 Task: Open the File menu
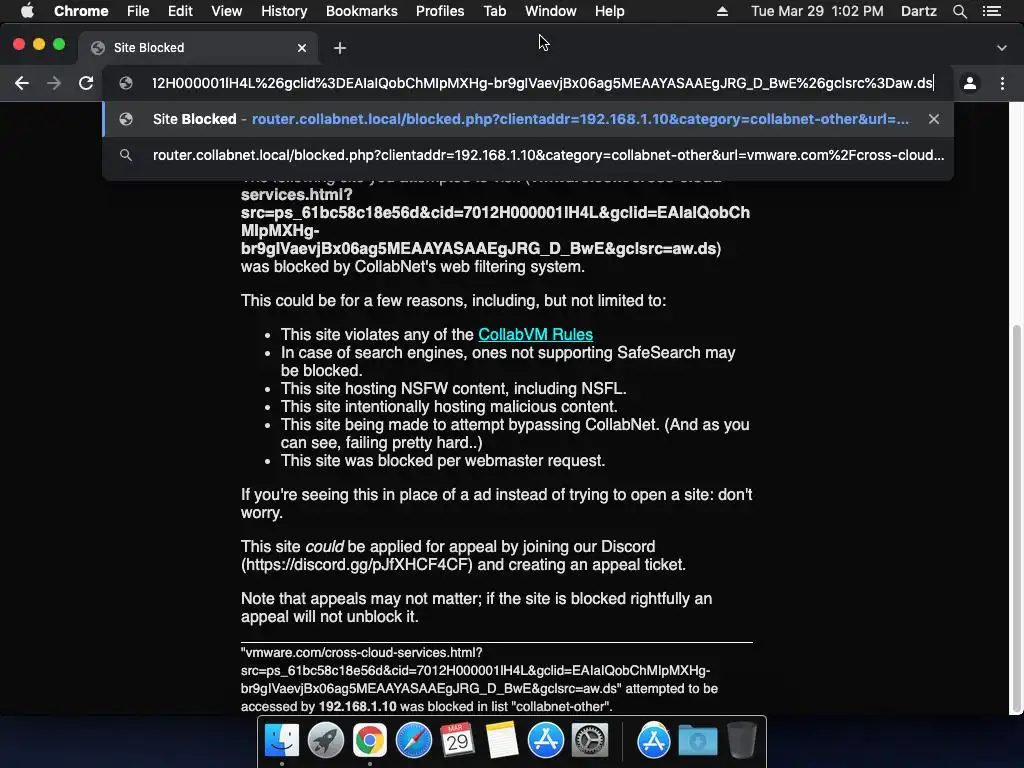point(138,11)
